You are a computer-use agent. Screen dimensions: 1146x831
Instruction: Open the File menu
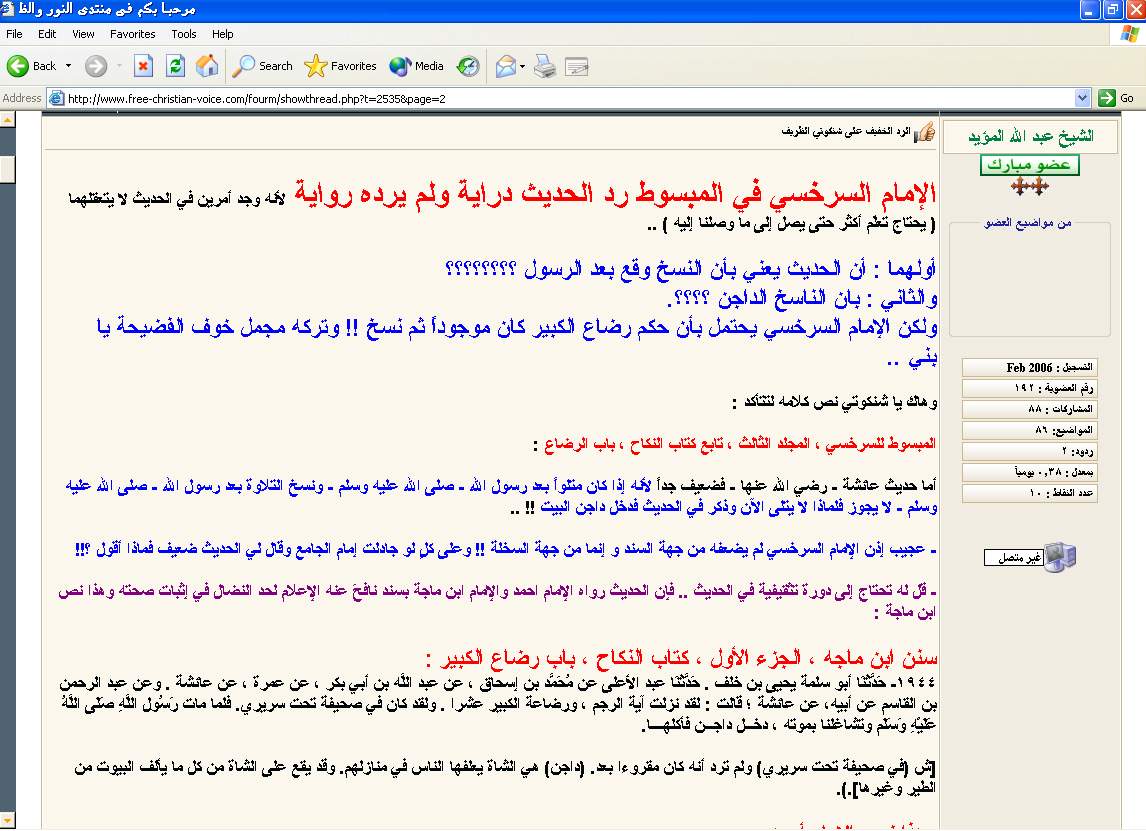click(14, 34)
